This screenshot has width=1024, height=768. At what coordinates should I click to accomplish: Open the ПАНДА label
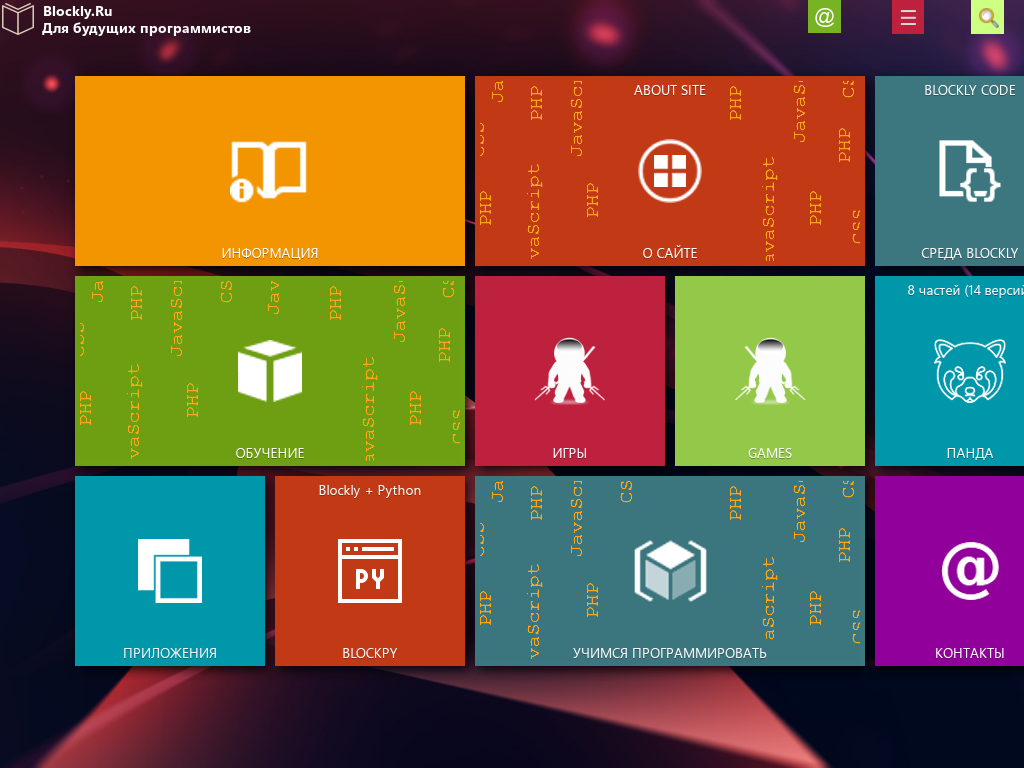(x=970, y=453)
